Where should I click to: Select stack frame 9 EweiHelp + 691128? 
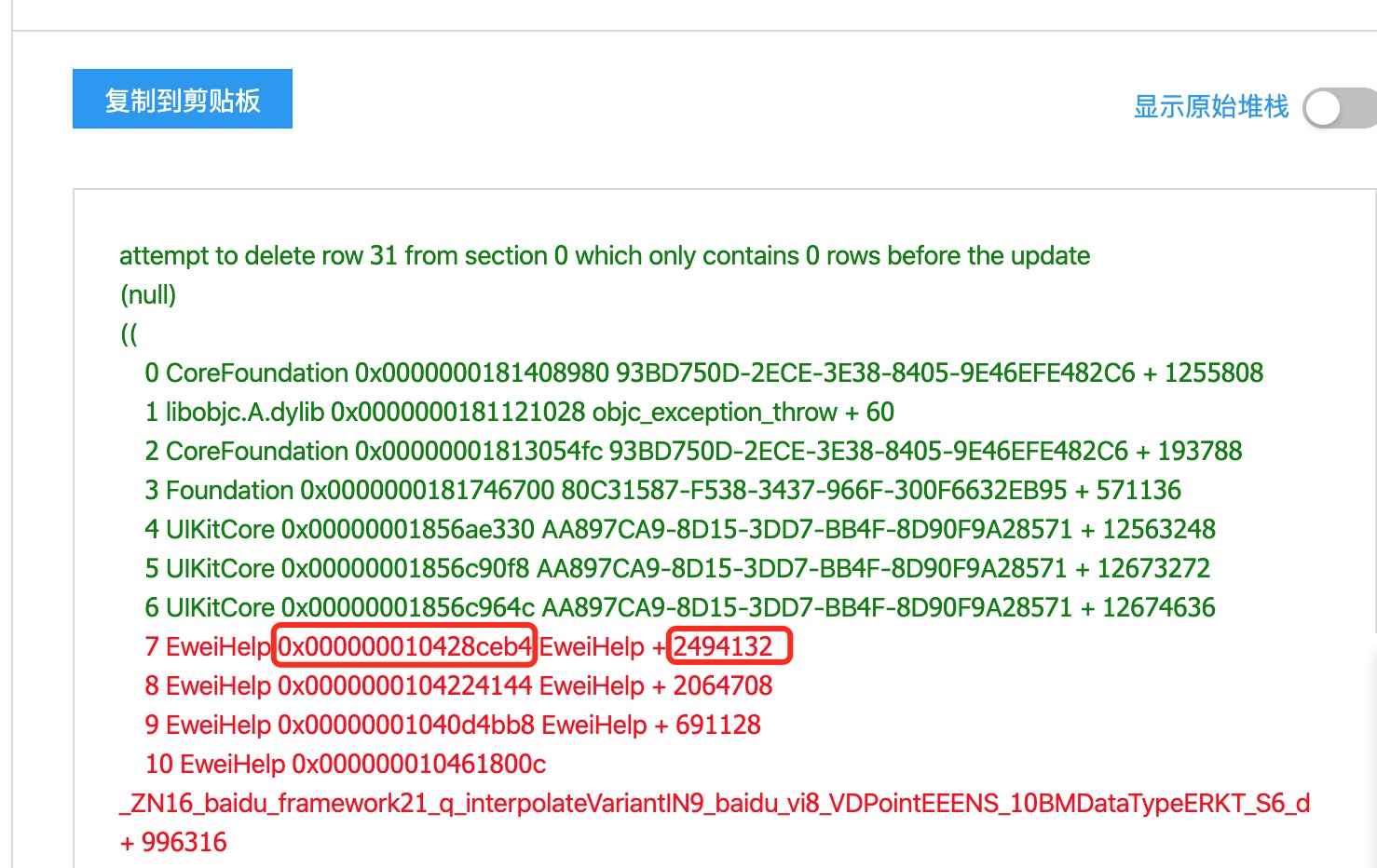(453, 726)
